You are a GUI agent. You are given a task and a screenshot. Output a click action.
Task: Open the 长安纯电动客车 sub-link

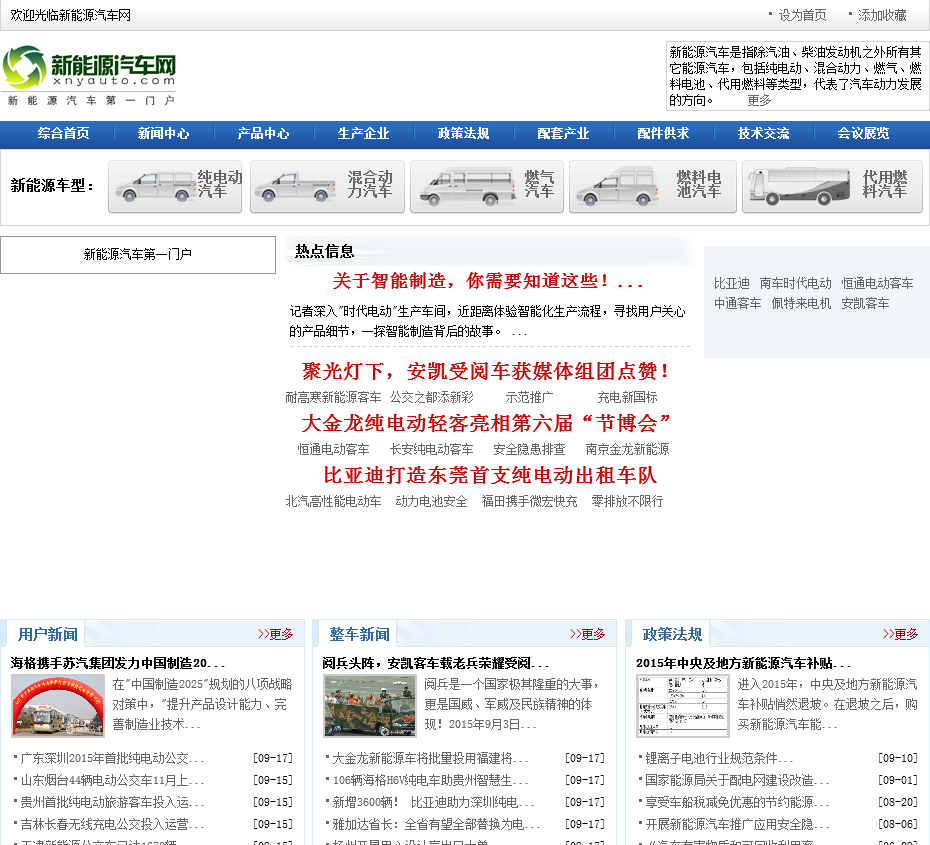pyautogui.click(x=431, y=449)
